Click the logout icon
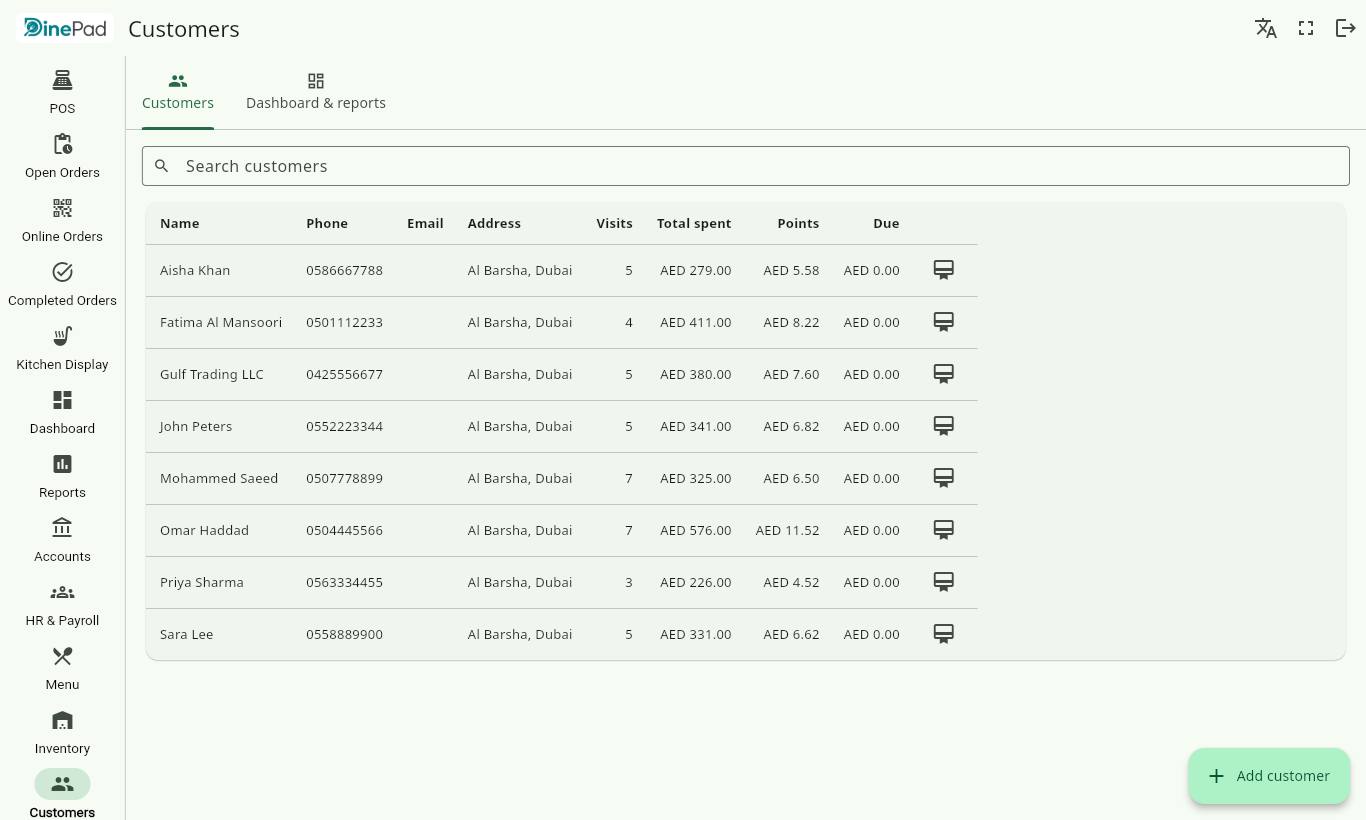 [1346, 28]
